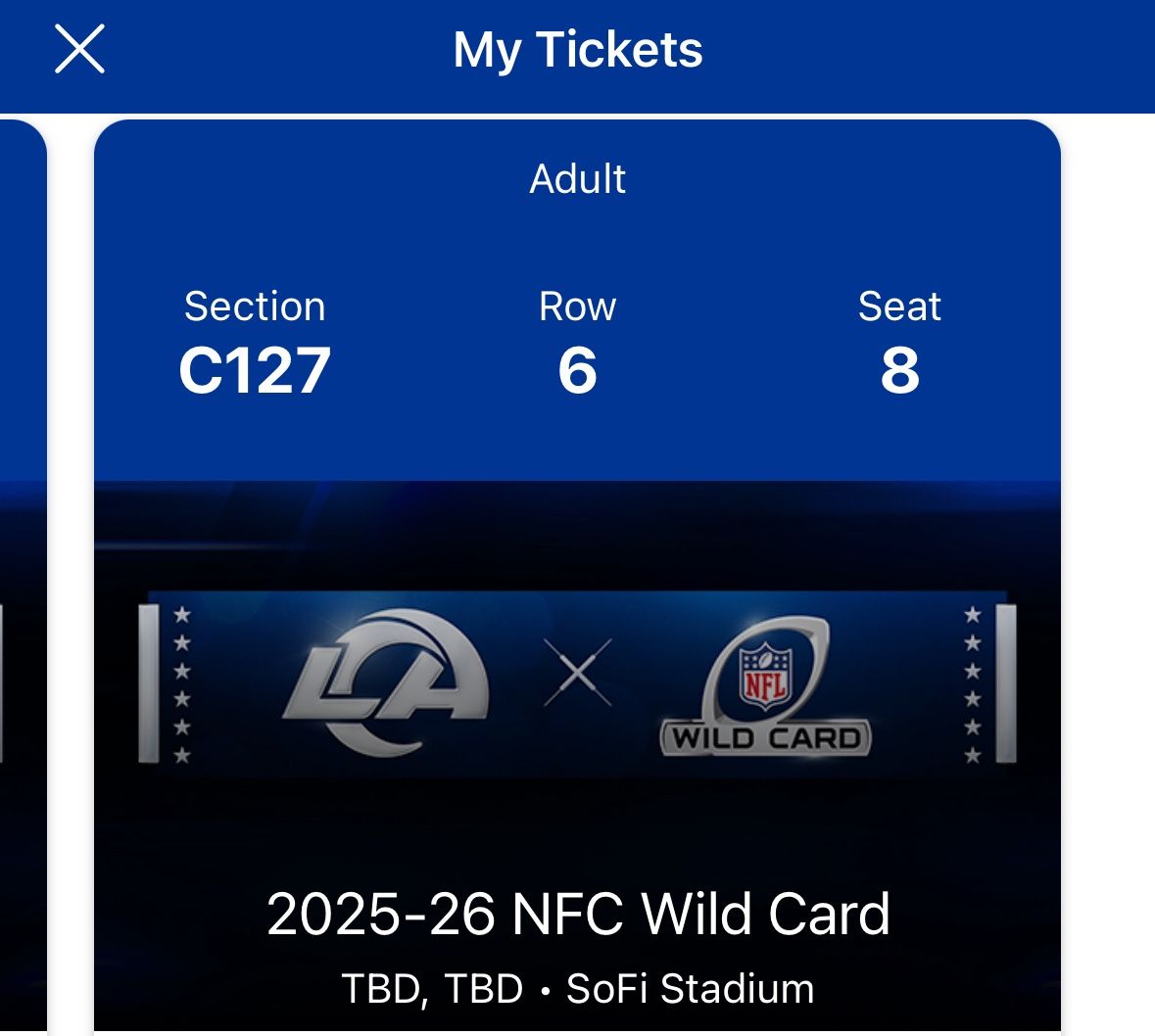Click the TBD, TBD SoFi Stadium details

[577, 990]
